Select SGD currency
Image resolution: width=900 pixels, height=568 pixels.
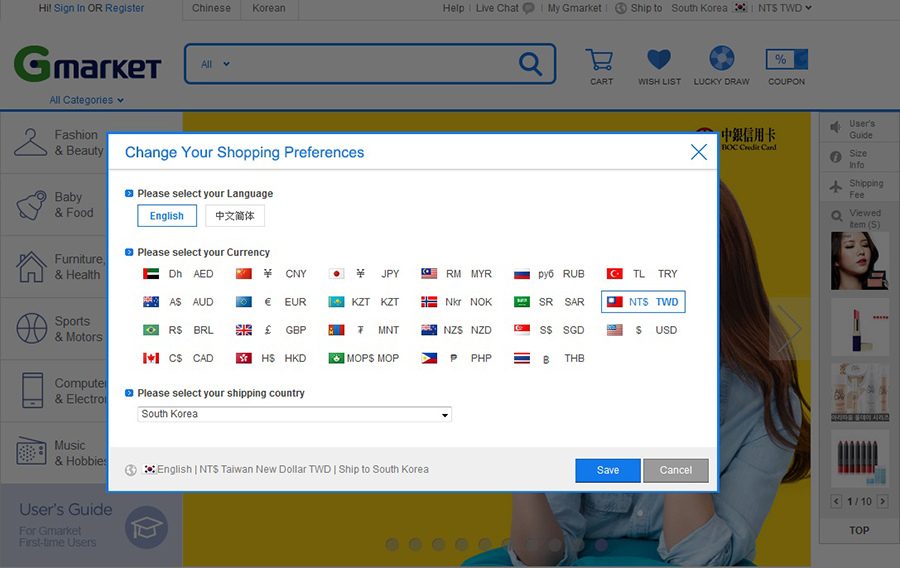coord(549,330)
